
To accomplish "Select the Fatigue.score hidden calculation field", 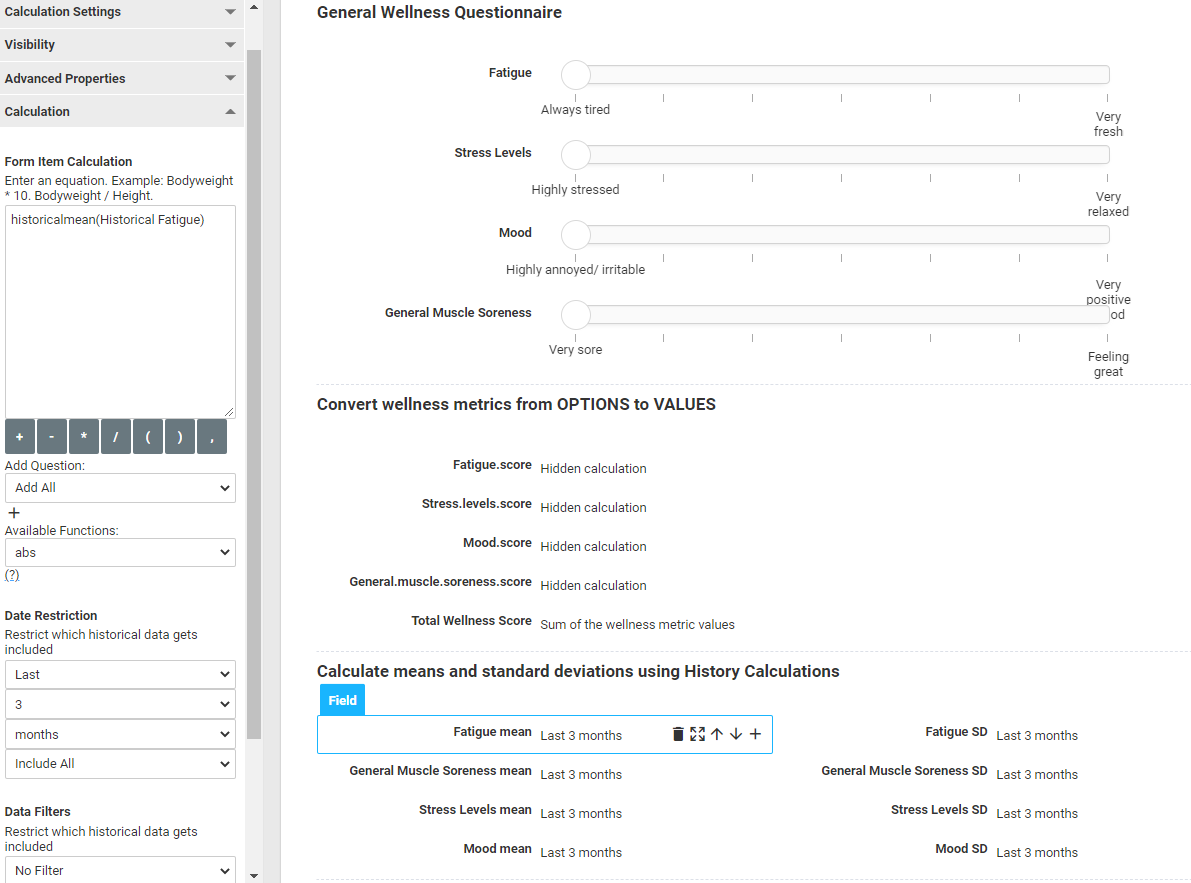I will (752, 467).
